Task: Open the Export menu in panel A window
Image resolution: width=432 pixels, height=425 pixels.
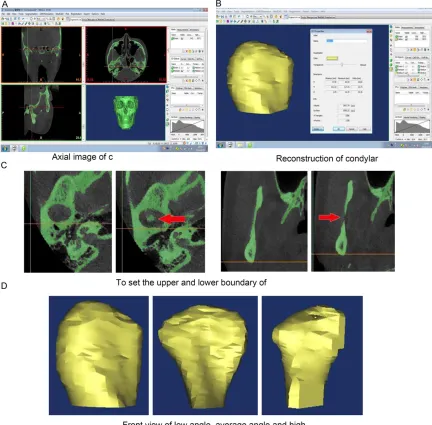Action: pyautogui.click(x=87, y=14)
